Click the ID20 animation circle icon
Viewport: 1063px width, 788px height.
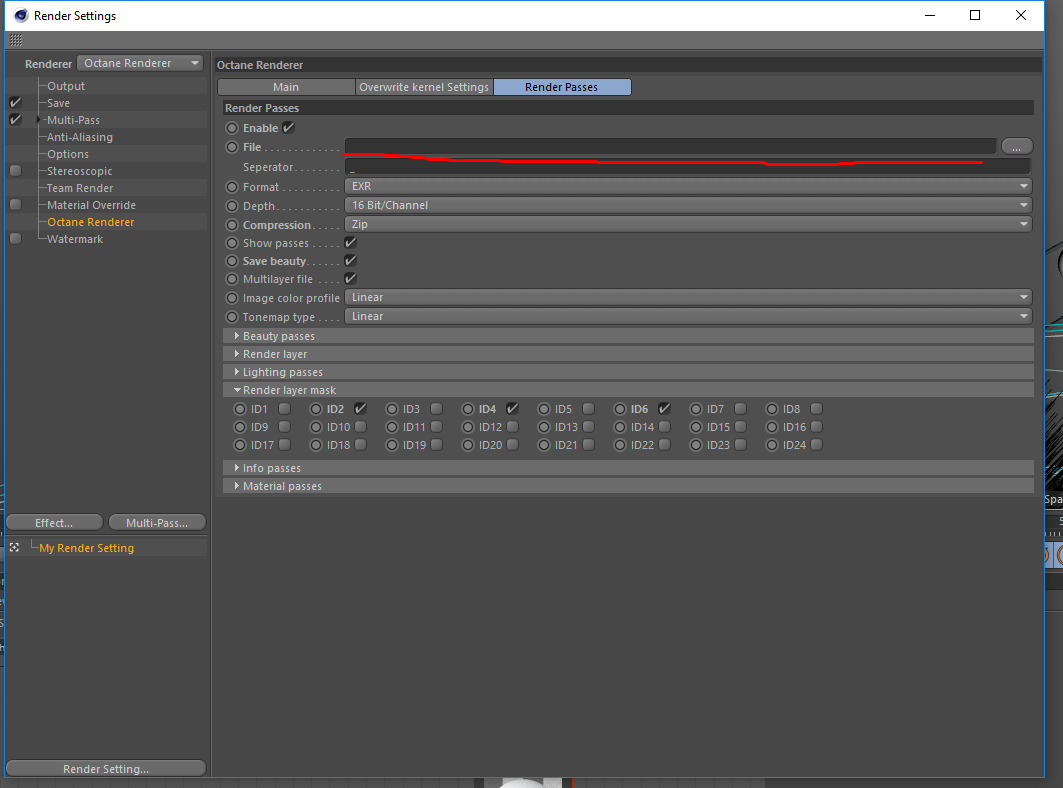pos(468,445)
